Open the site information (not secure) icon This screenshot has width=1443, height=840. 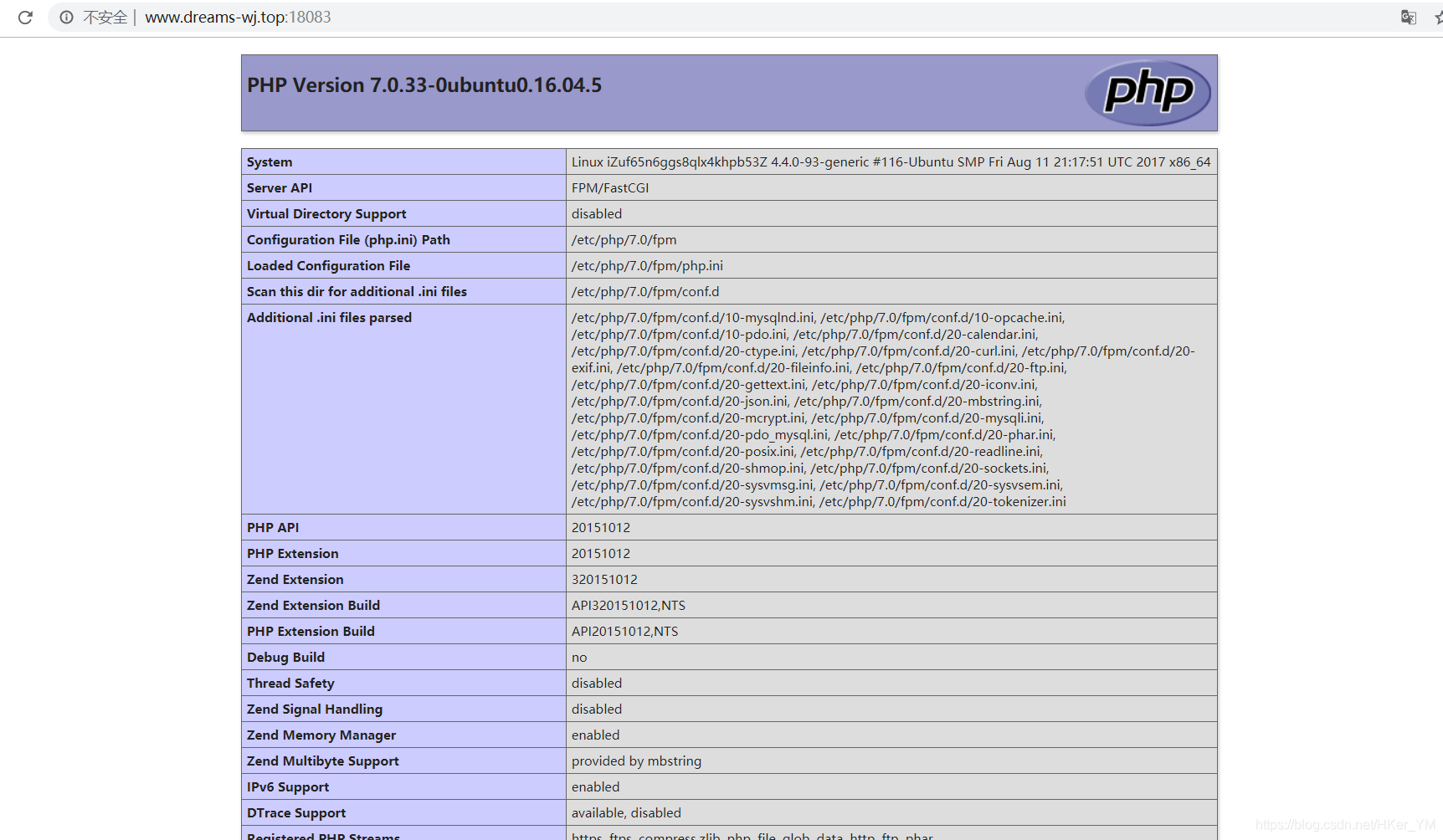66,17
